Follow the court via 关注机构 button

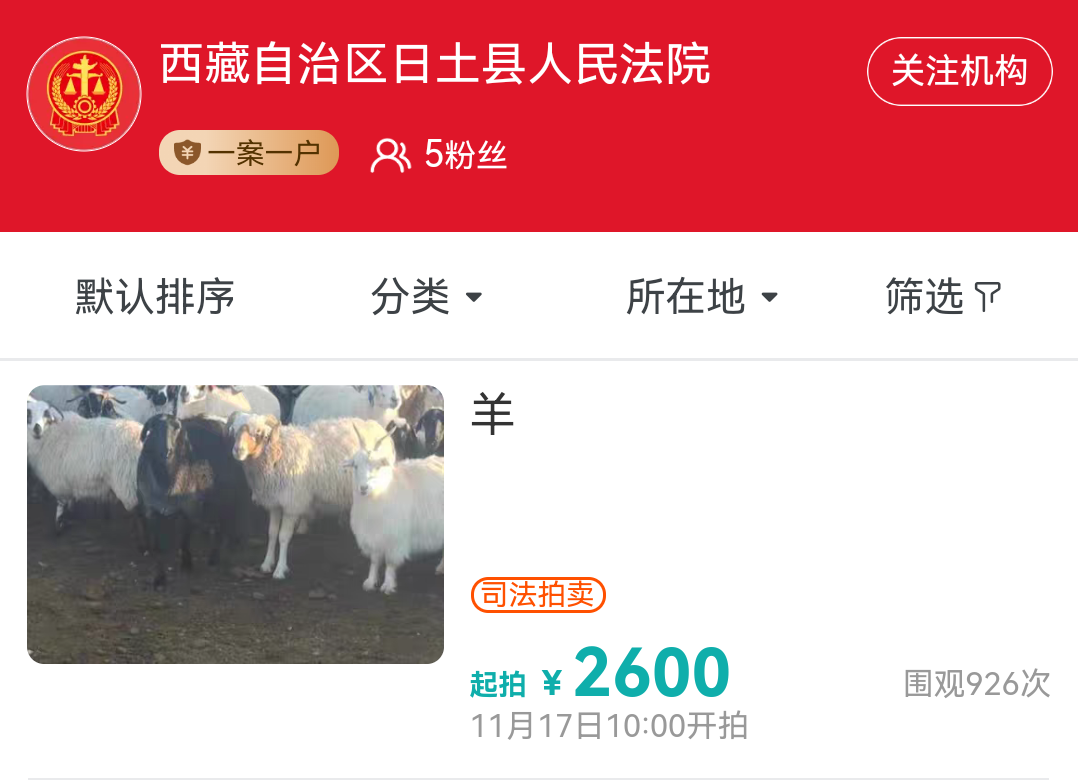[x=960, y=71]
